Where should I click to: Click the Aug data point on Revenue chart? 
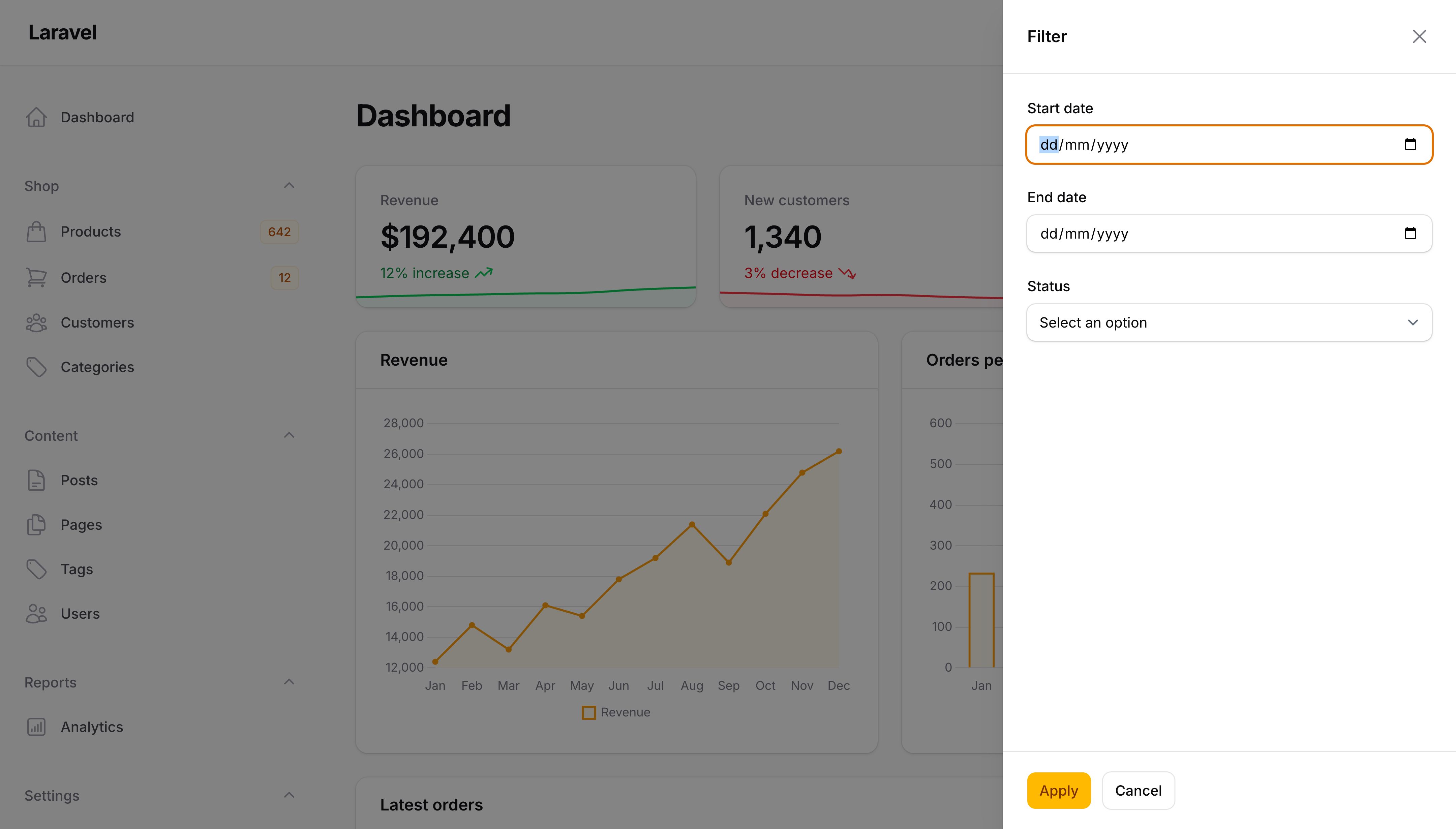click(692, 524)
